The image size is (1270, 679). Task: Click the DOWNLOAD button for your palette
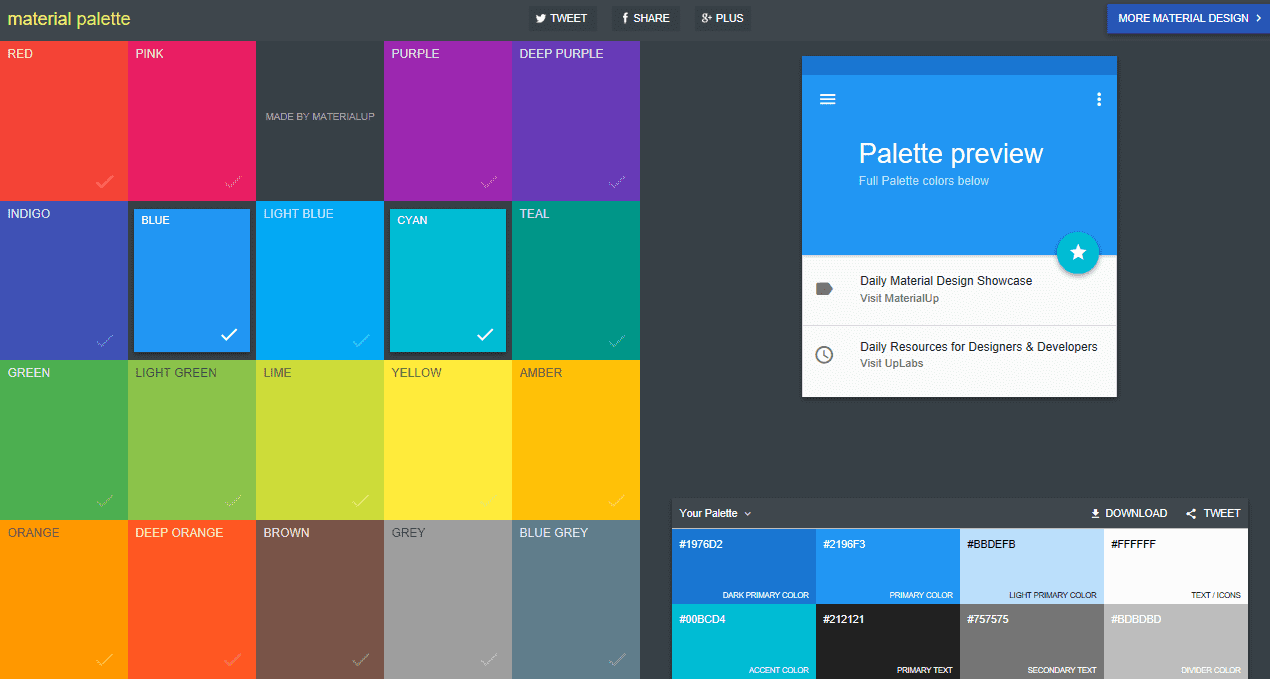pyautogui.click(x=1130, y=513)
